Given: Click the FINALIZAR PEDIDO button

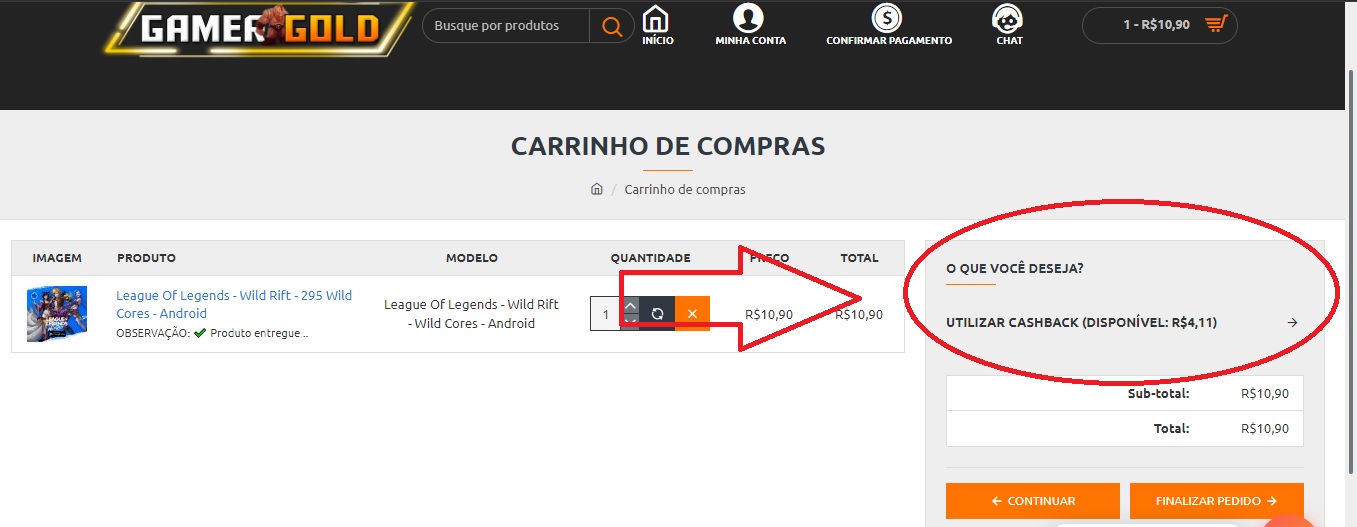Looking at the screenshot, I should [1217, 501].
